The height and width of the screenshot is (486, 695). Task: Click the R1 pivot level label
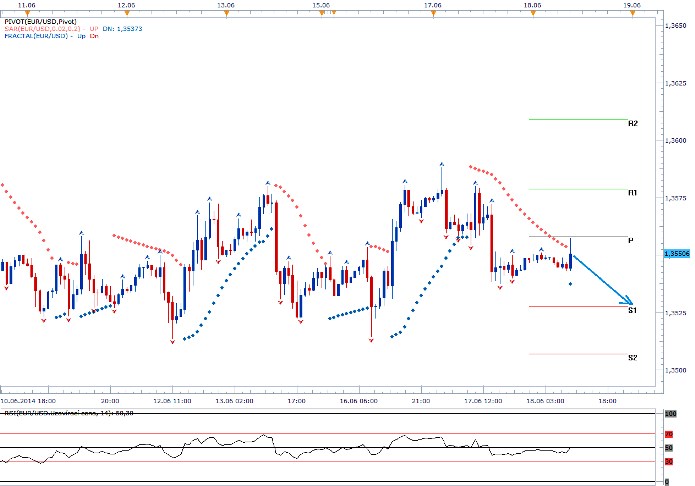click(x=633, y=193)
